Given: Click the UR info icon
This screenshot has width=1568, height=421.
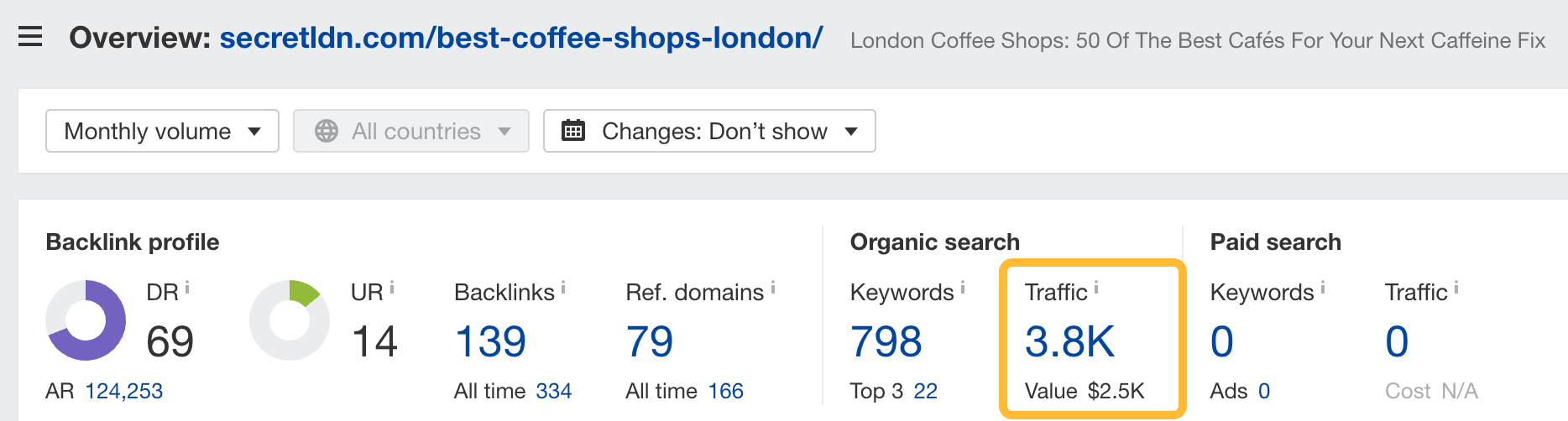Looking at the screenshot, I should point(392,288).
